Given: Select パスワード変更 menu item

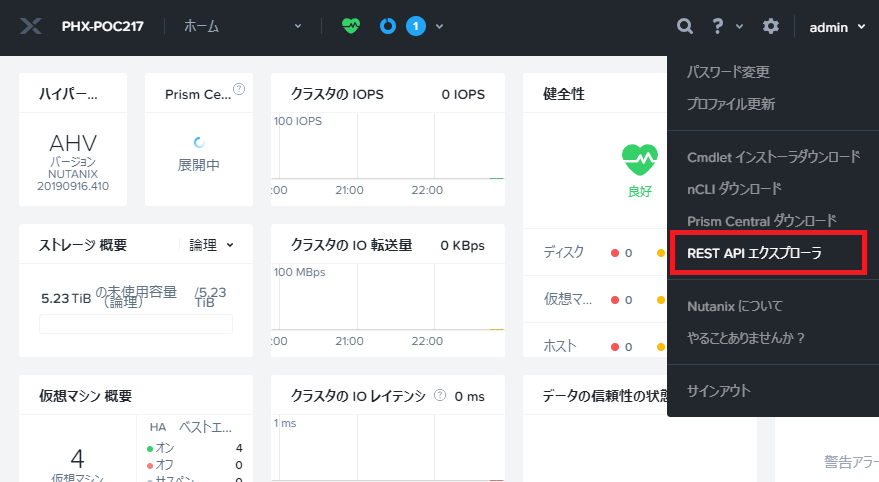Looking at the screenshot, I should point(728,72).
